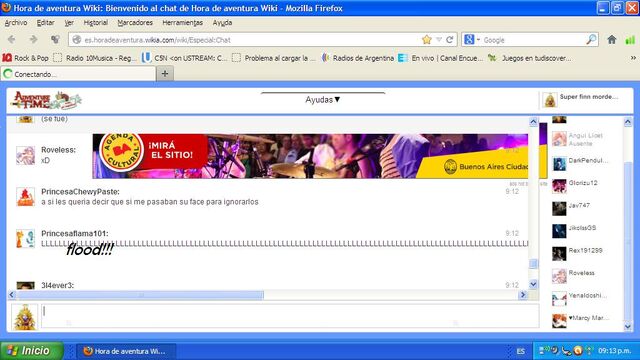
Task: Click the green signal bars toolbar icon
Action: click(630, 40)
